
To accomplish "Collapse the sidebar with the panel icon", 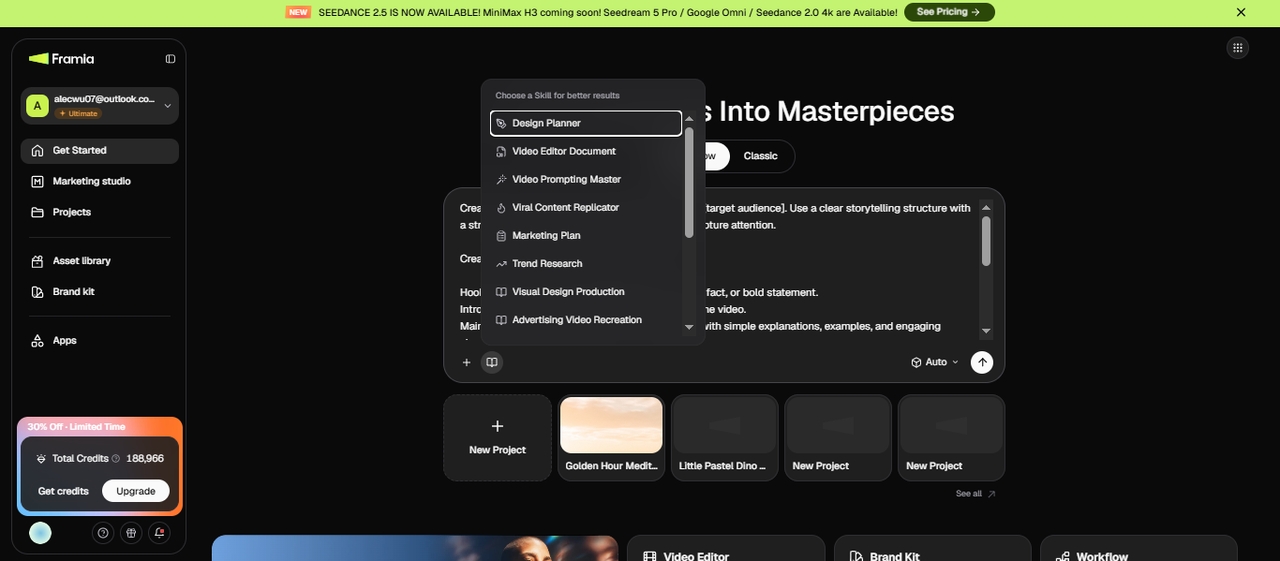I will 170,59.
